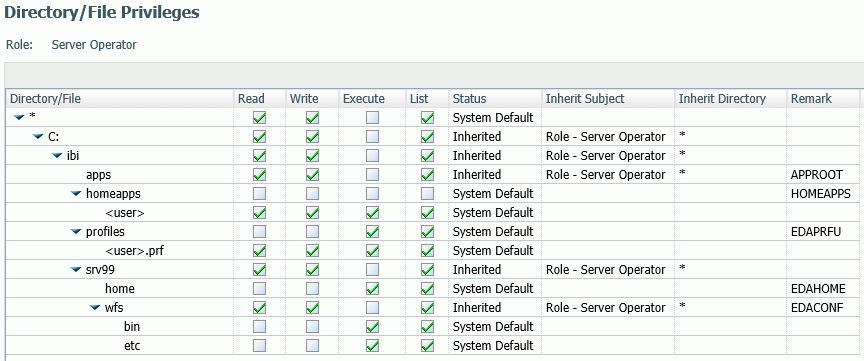
Task: Uncheck Execute for the bin row
Action: (x=372, y=326)
